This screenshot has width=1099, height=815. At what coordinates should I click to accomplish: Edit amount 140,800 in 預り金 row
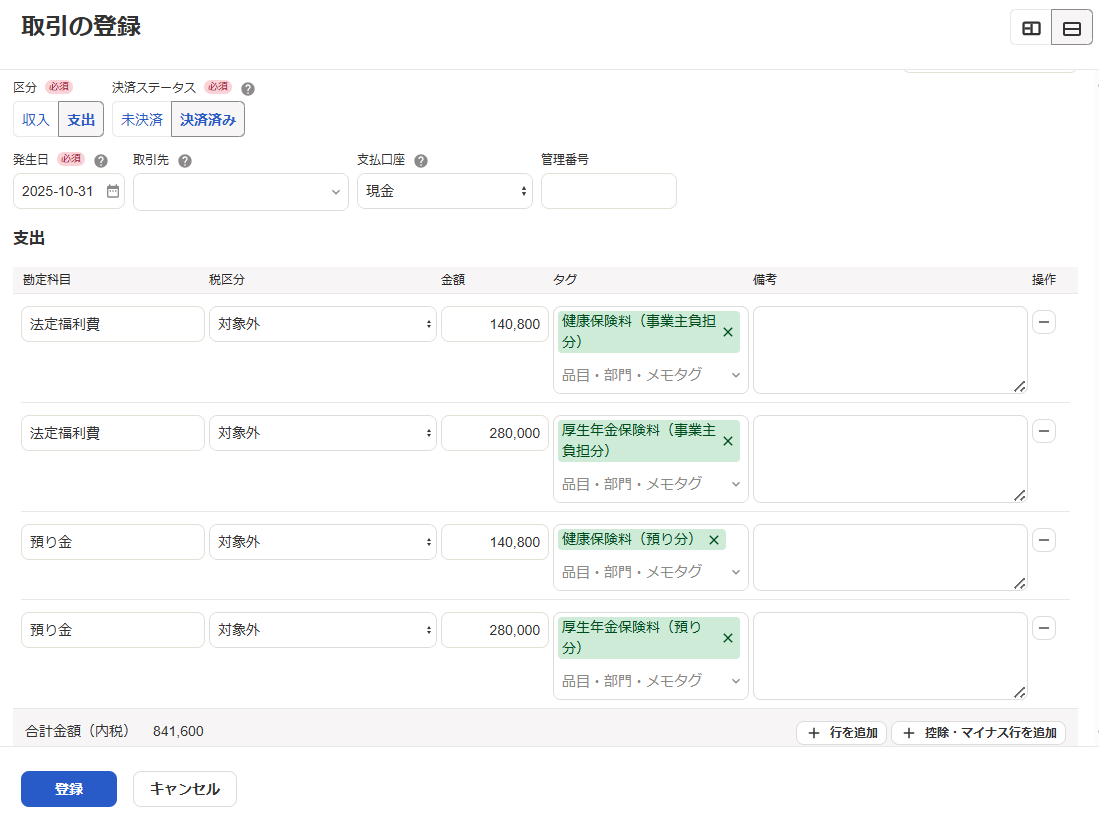(x=495, y=542)
